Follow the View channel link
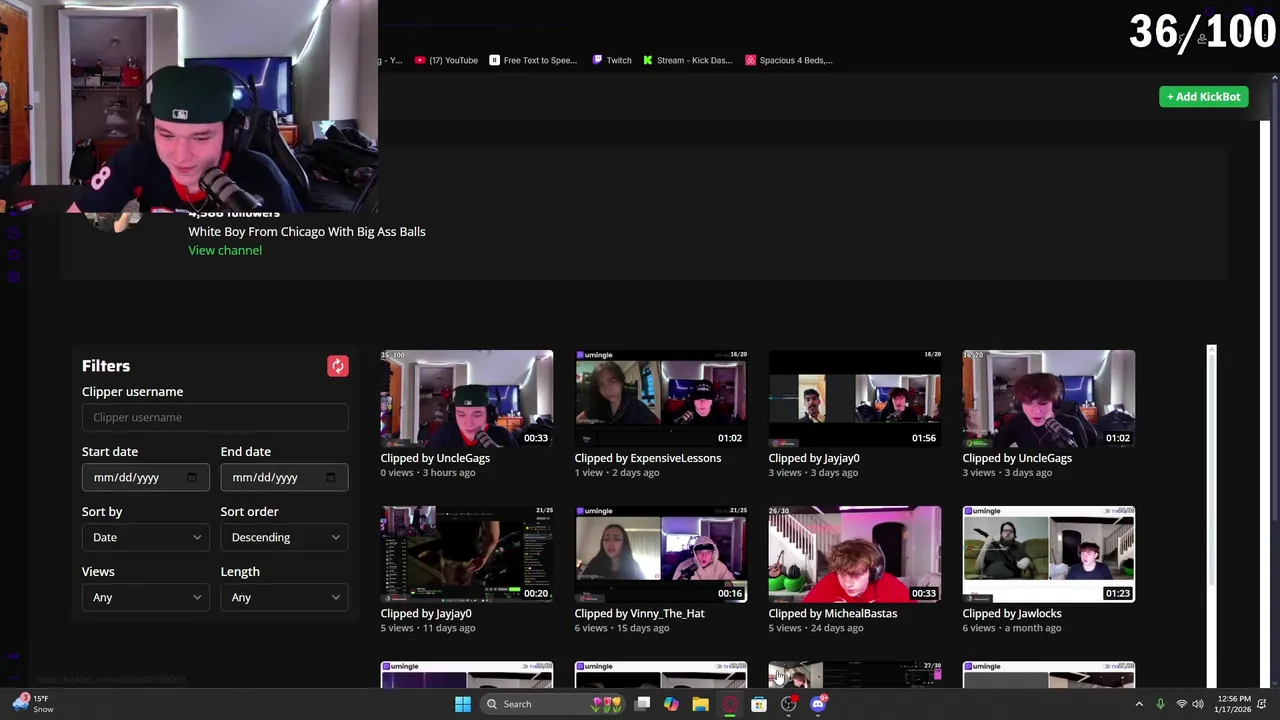 pyautogui.click(x=225, y=250)
